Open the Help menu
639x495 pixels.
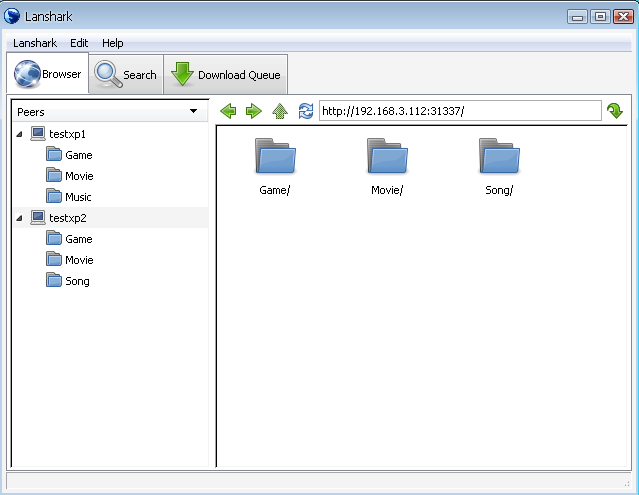pos(113,43)
